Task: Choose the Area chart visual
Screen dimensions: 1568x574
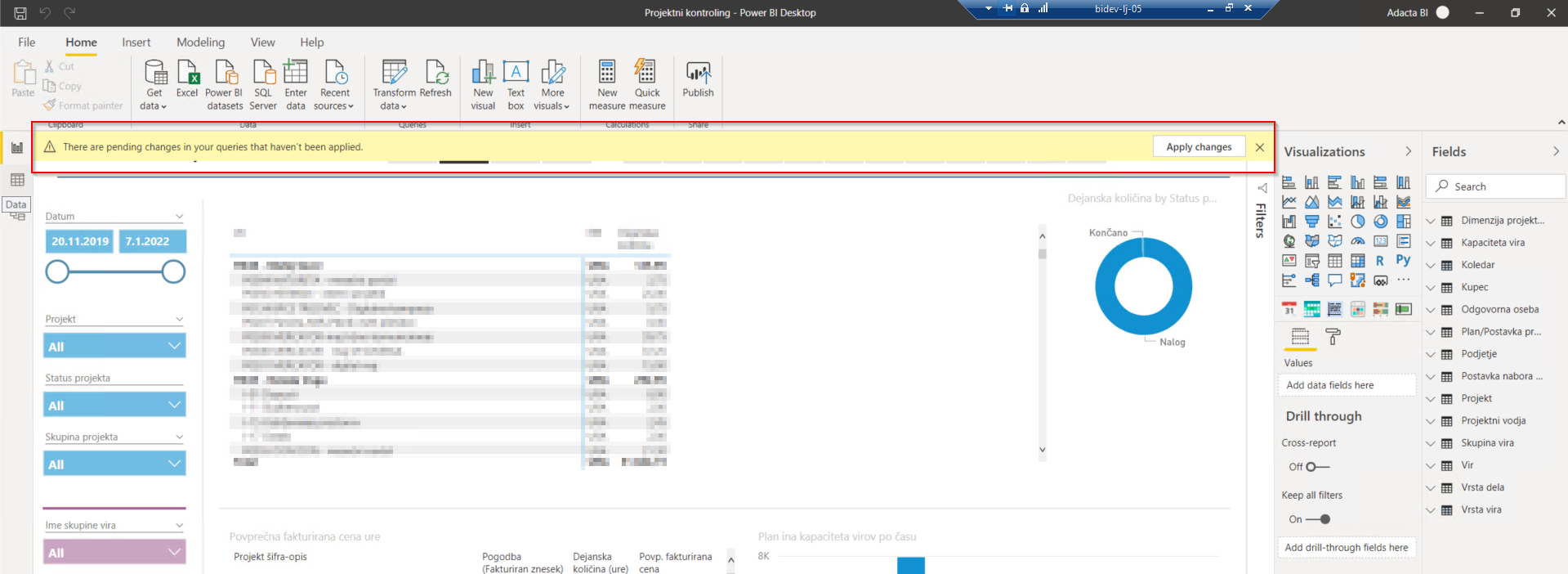Action: pos(1311,202)
